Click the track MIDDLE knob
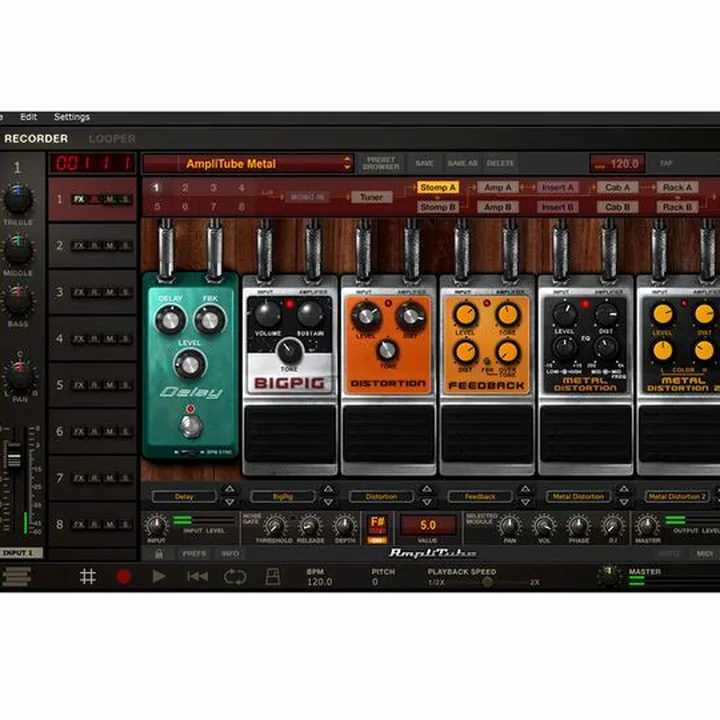This screenshot has height=720, width=720. [18, 249]
